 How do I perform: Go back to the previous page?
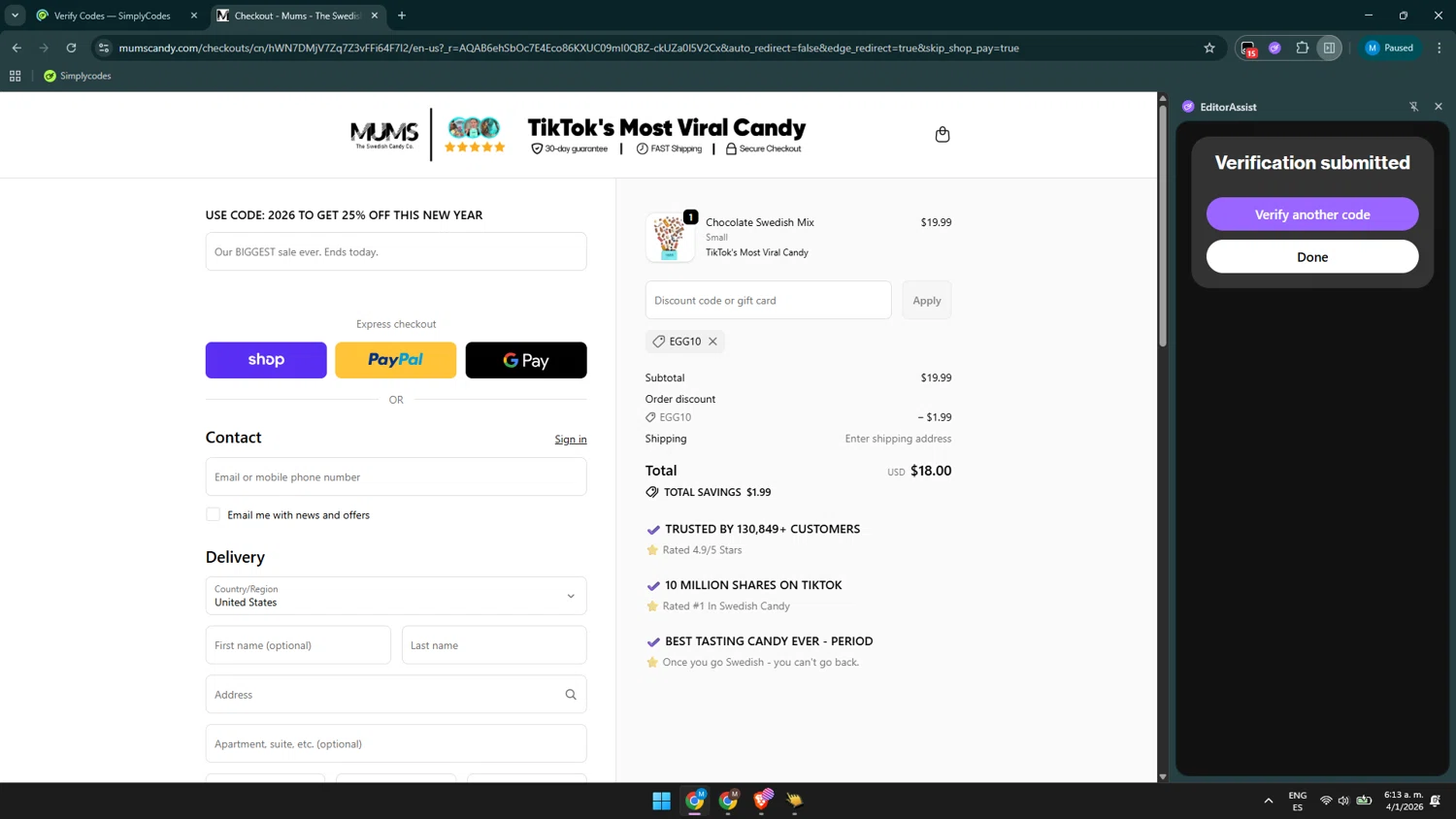17,48
